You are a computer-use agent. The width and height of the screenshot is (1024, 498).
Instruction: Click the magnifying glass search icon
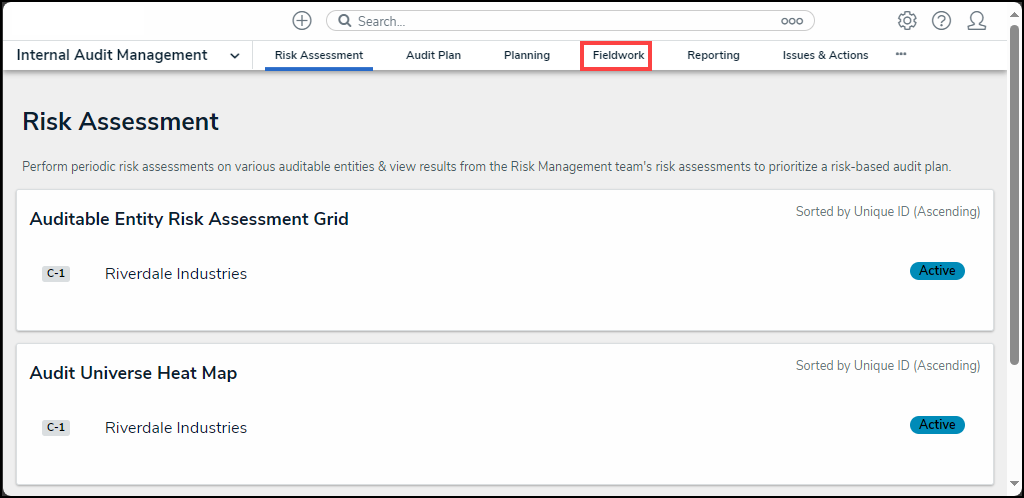344,21
